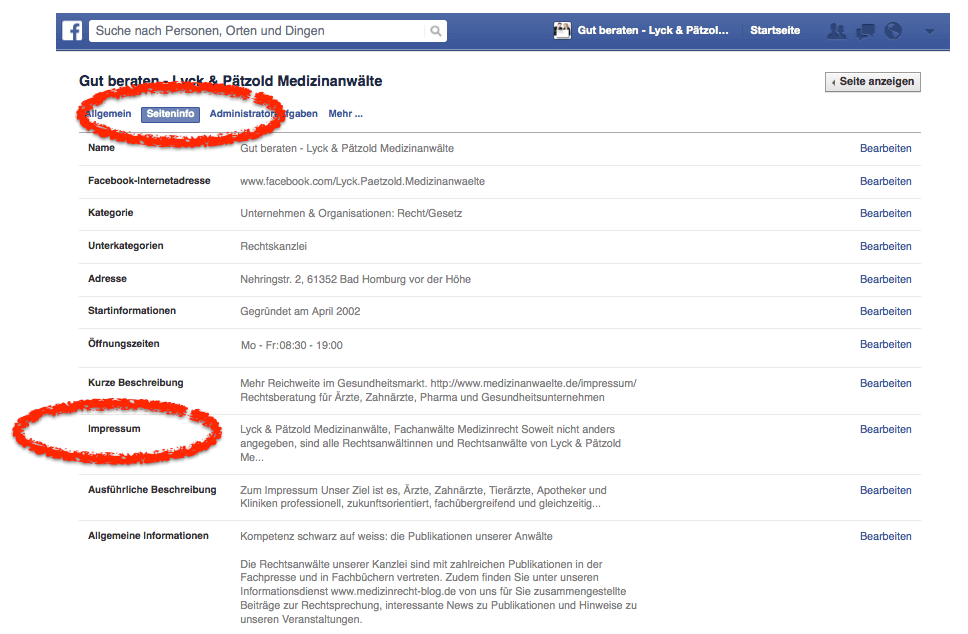Click the Impressum text starting 'Lyck & Pätzold Medizinanwälte, Fachanwälte'
Image resolution: width=968 pixels, height=634 pixels.
tap(430, 443)
